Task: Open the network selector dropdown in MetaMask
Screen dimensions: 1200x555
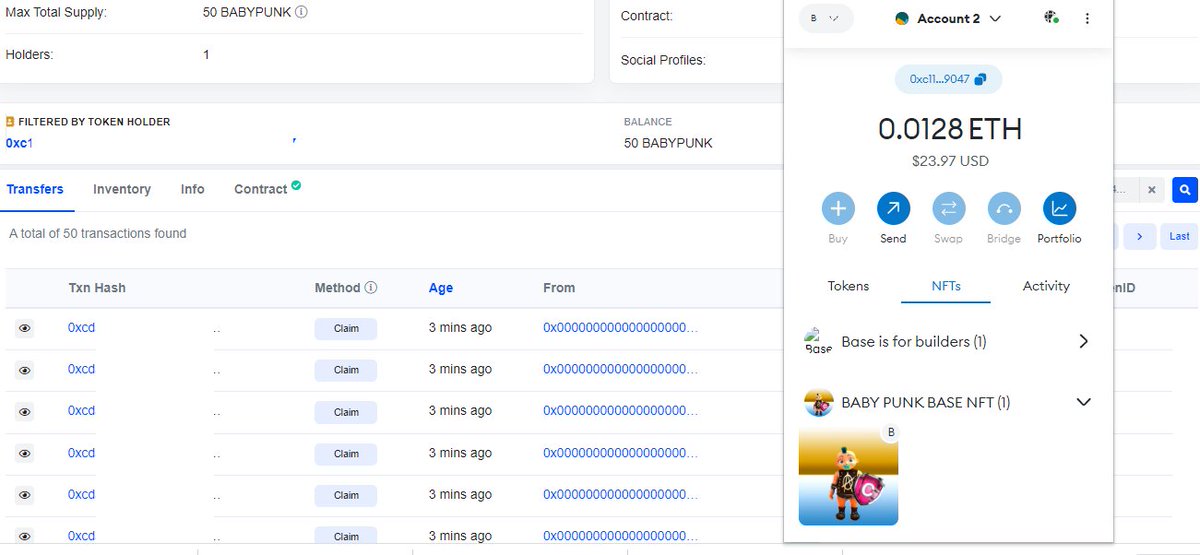Action: pos(826,18)
